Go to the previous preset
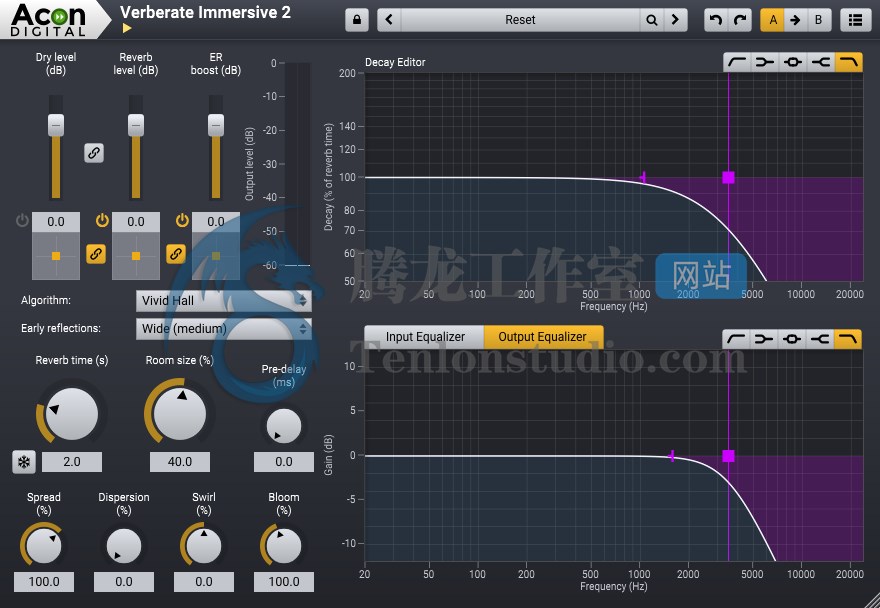Image resolution: width=880 pixels, height=608 pixels. pyautogui.click(x=389, y=20)
